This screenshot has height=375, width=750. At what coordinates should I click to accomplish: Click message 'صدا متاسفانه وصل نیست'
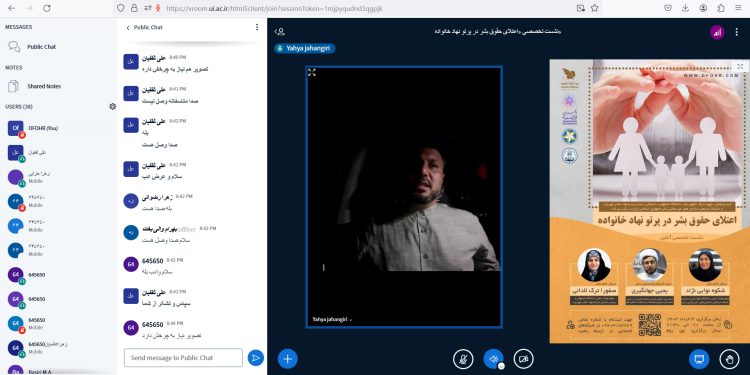[170, 101]
